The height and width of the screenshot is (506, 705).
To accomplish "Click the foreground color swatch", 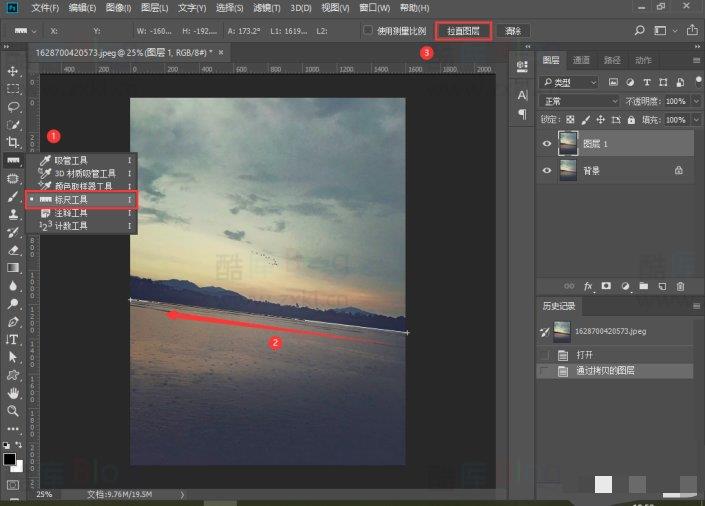I will pos(11,459).
